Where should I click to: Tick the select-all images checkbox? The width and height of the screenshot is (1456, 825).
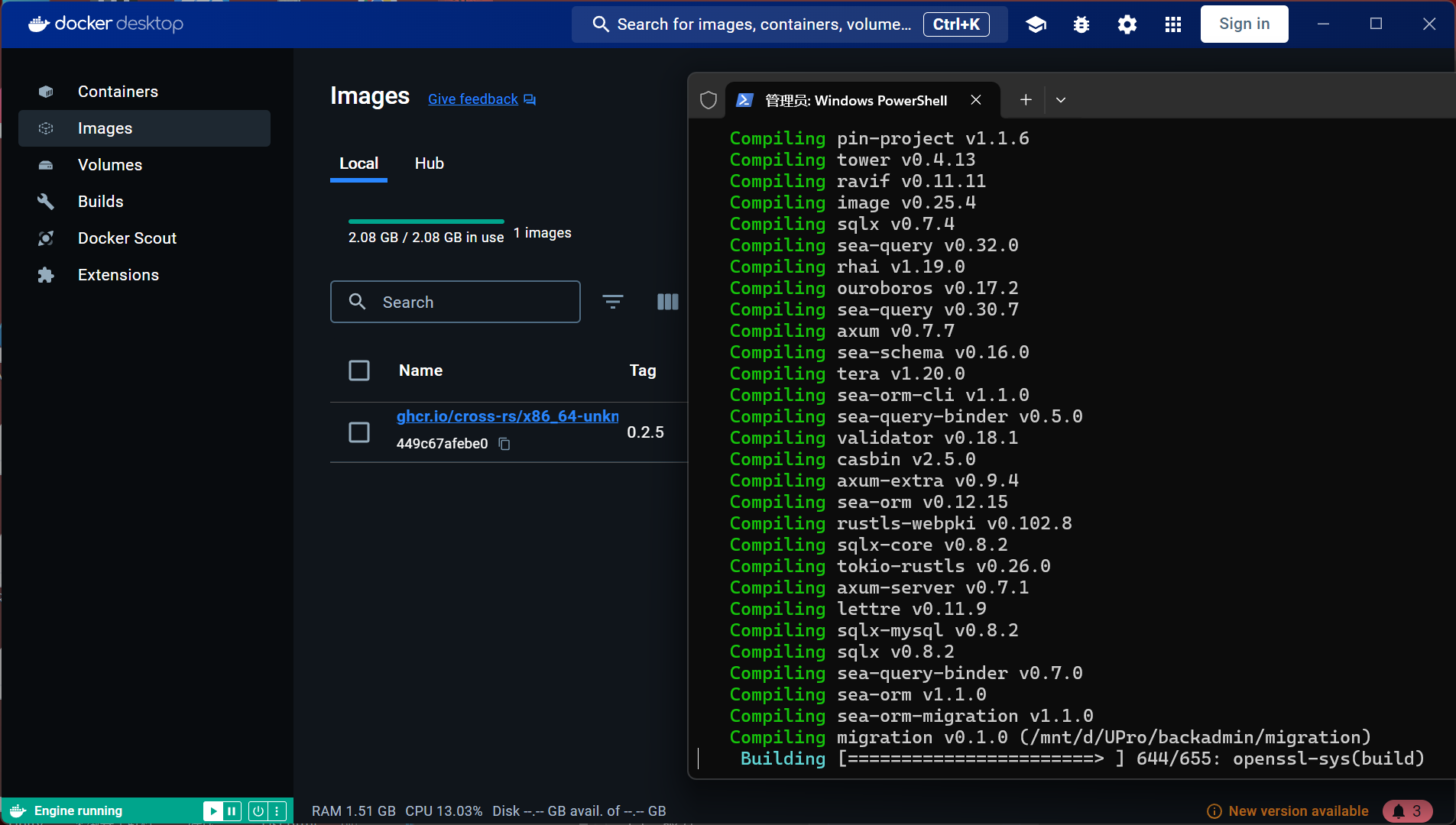click(x=359, y=370)
